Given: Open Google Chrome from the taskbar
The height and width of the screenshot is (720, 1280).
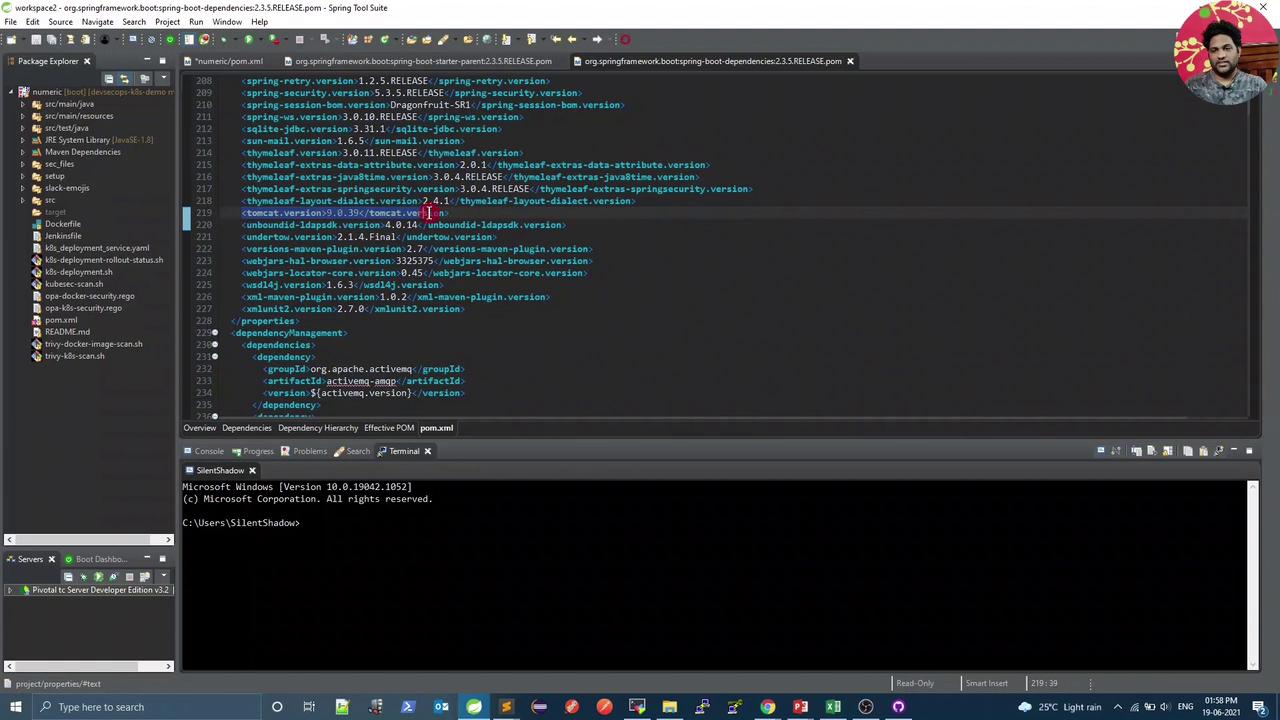Looking at the screenshot, I should click(x=767, y=707).
